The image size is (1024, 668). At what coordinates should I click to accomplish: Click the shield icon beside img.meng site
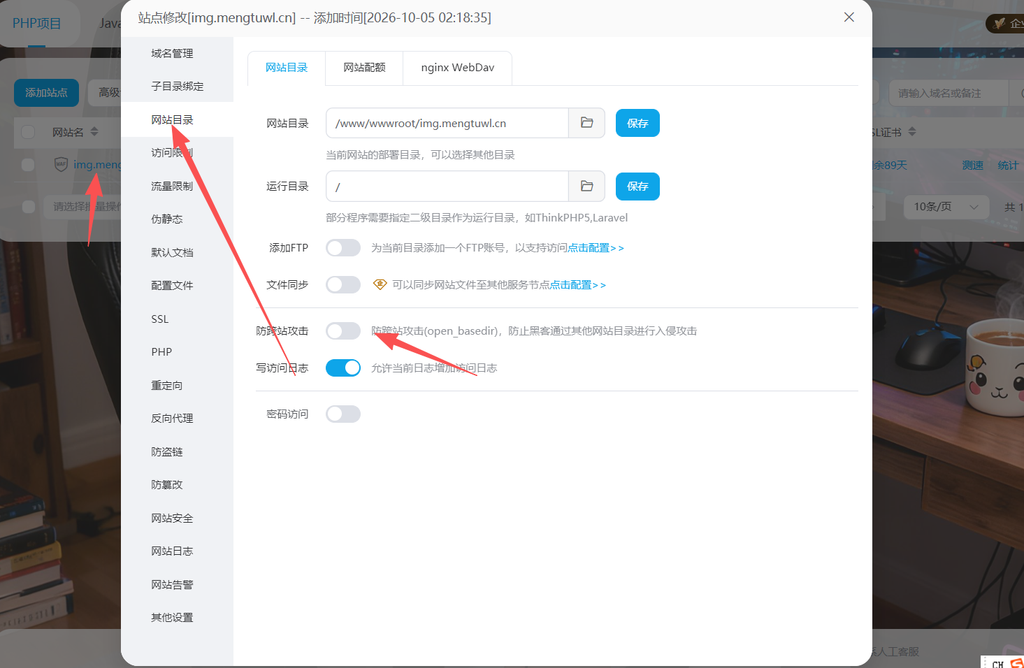click(x=61, y=165)
